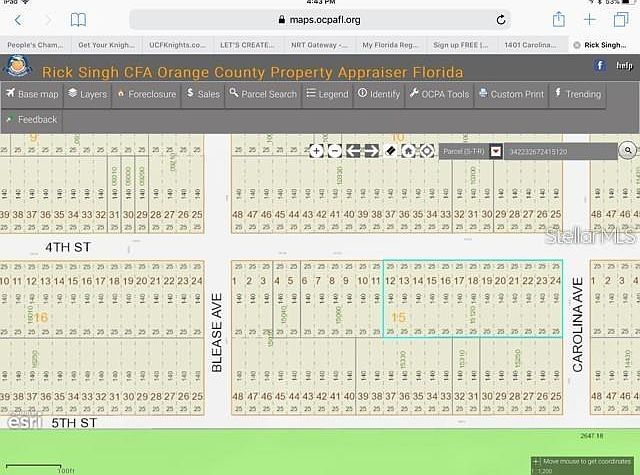Click block number 16 label

40,317
